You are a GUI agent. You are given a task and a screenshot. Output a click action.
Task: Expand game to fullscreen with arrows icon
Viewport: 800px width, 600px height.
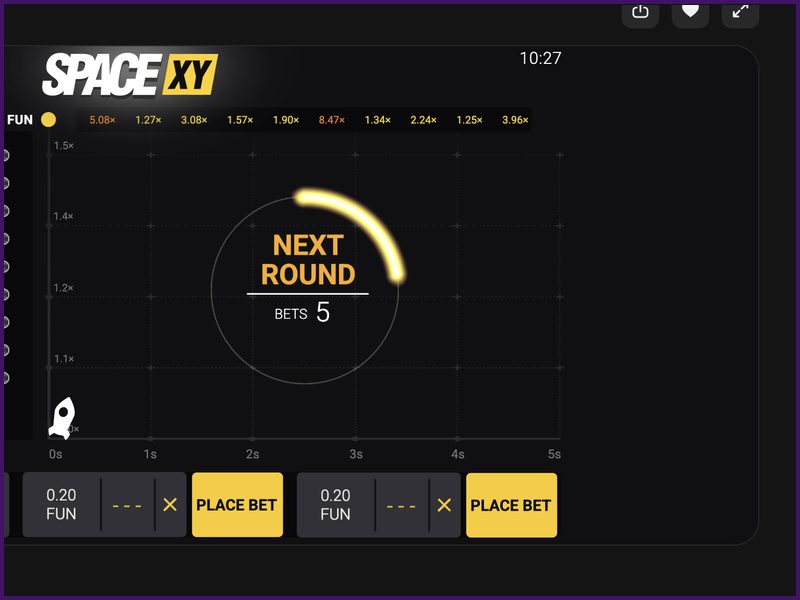tap(740, 12)
